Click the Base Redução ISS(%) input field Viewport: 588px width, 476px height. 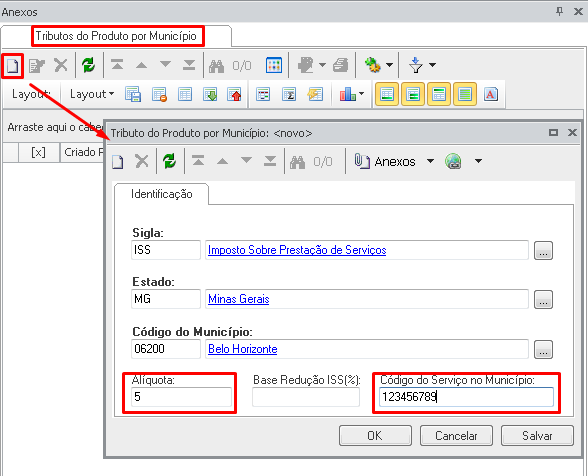click(x=306, y=397)
